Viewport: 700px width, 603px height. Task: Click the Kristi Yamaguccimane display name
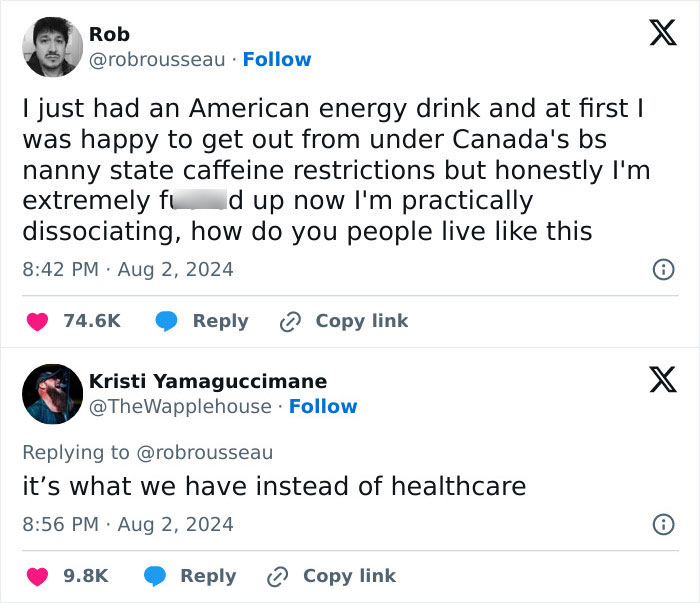tap(208, 381)
